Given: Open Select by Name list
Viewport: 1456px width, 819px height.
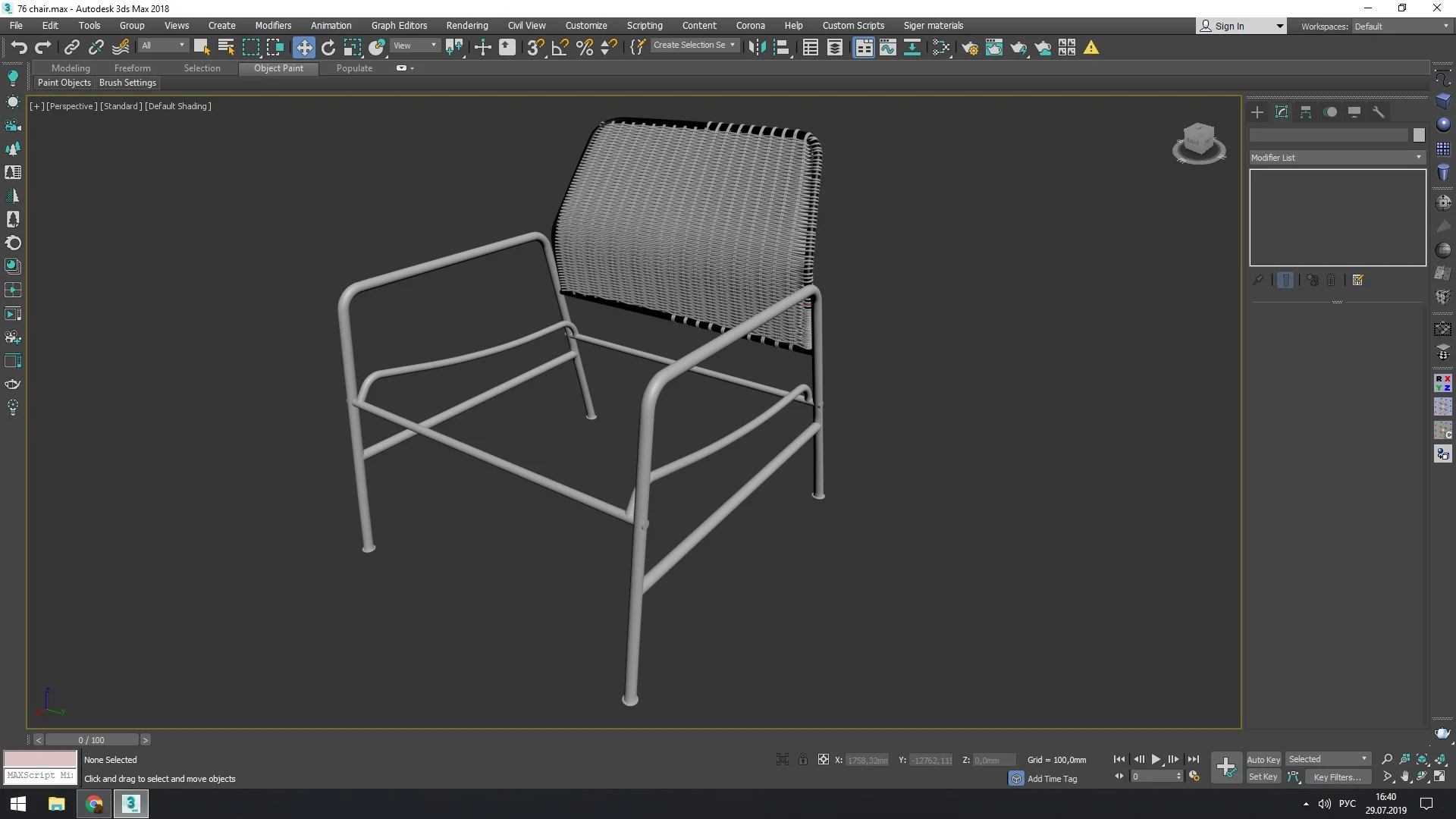Looking at the screenshot, I should 226,48.
